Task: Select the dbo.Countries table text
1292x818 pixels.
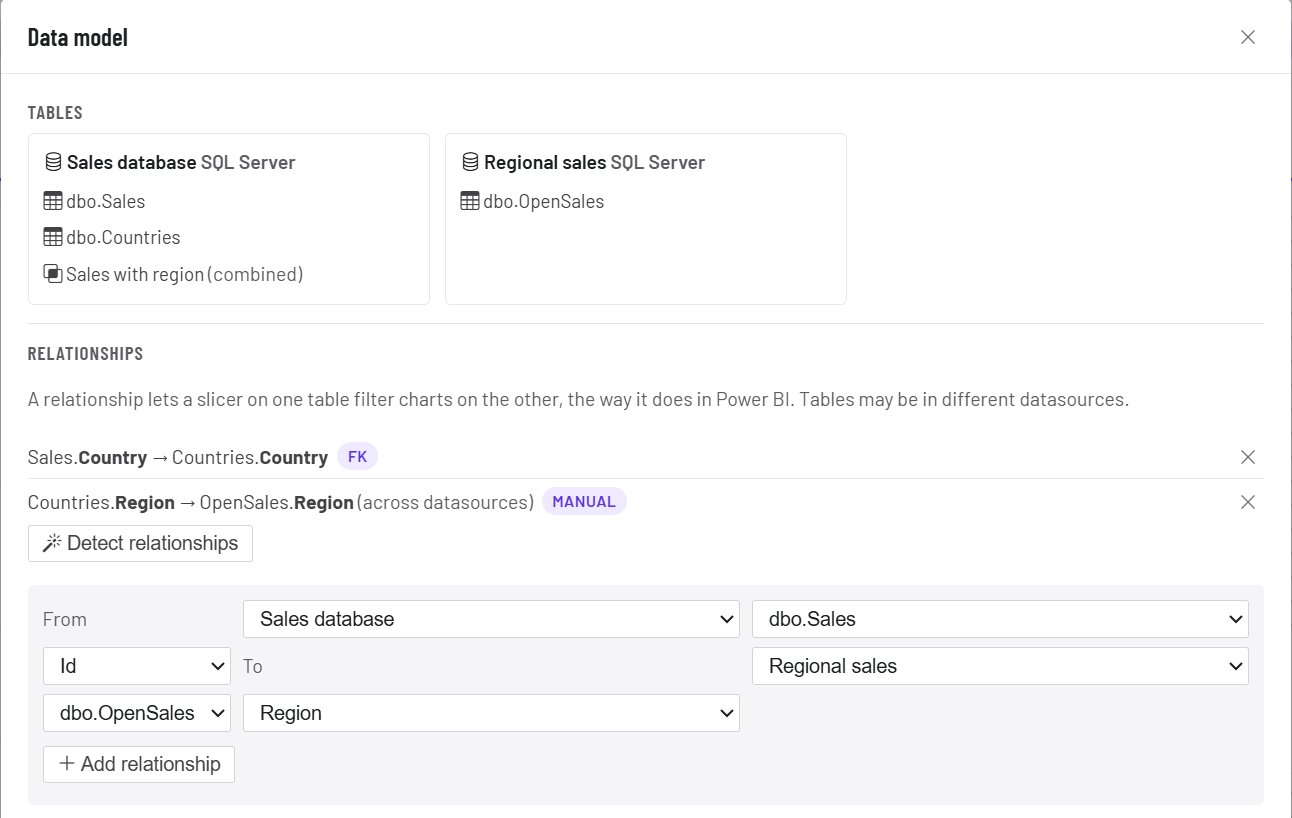Action: (123, 237)
